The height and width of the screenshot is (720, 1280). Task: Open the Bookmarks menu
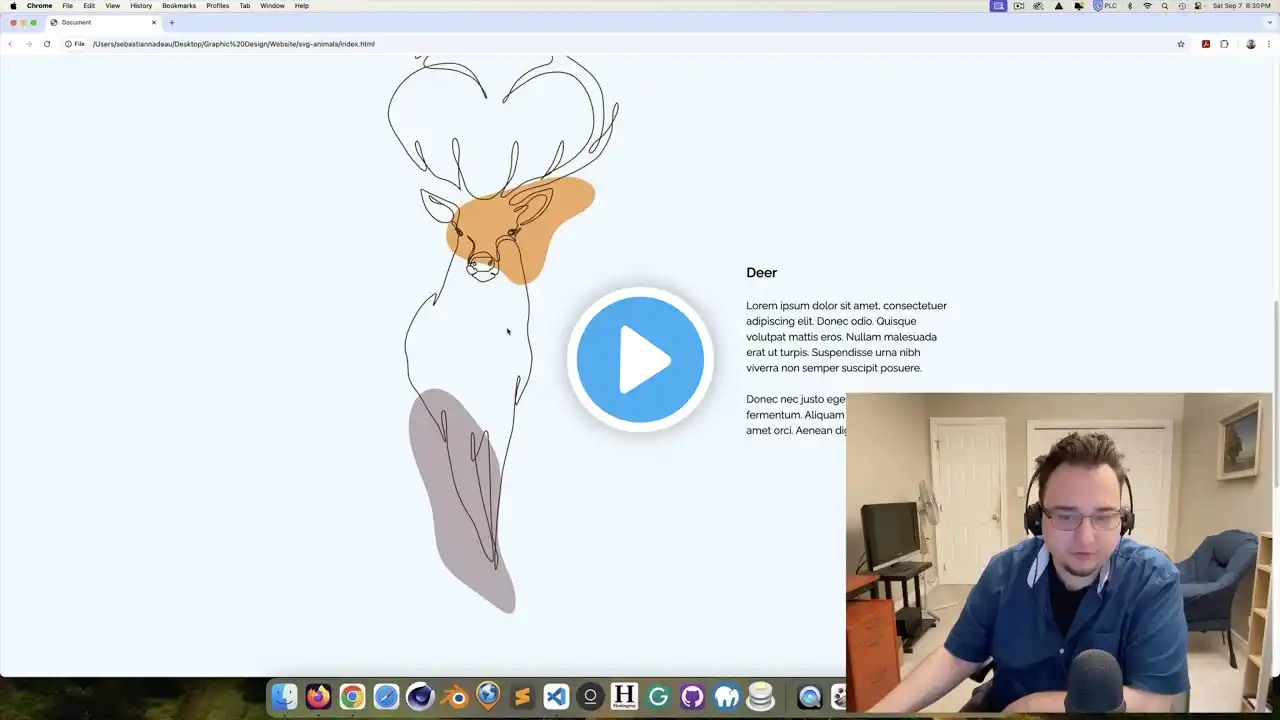coord(179,6)
